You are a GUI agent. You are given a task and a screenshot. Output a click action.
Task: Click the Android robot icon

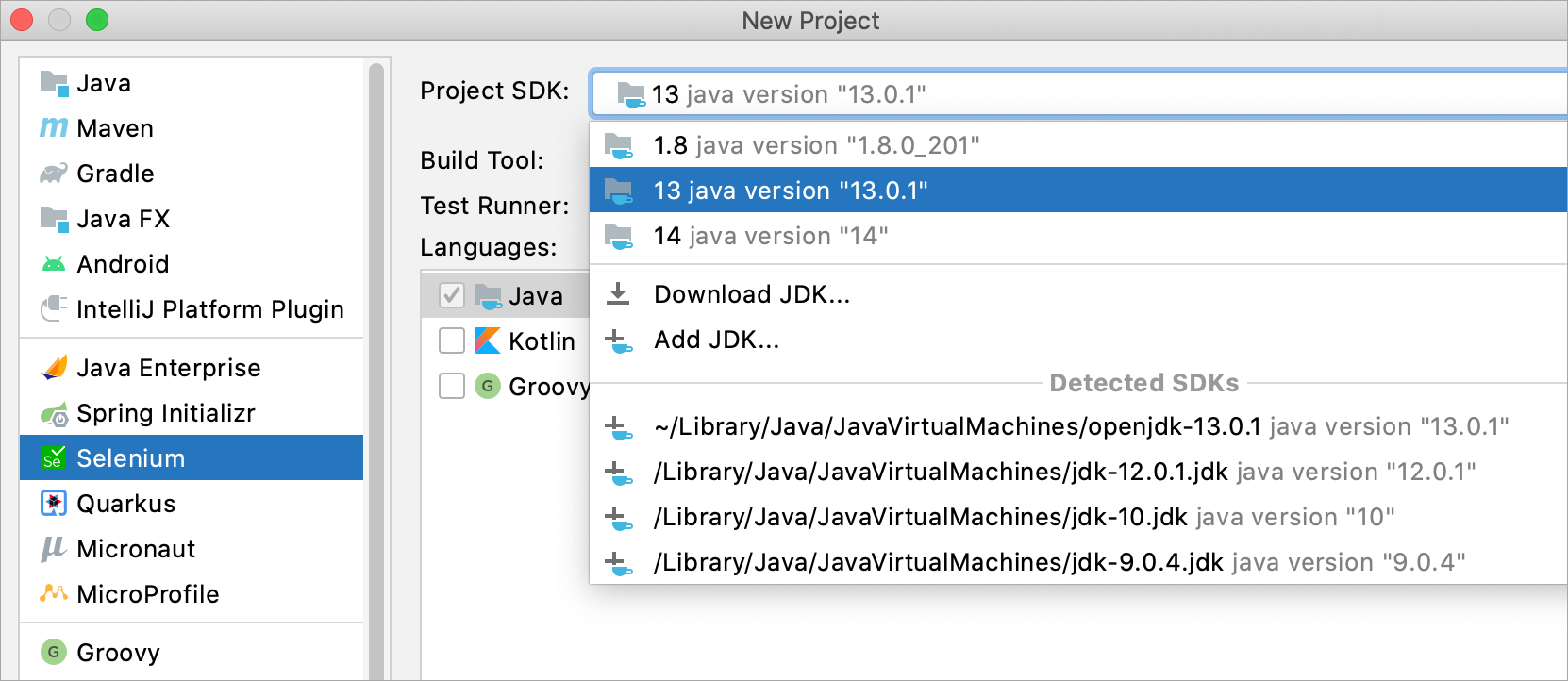pos(54,264)
